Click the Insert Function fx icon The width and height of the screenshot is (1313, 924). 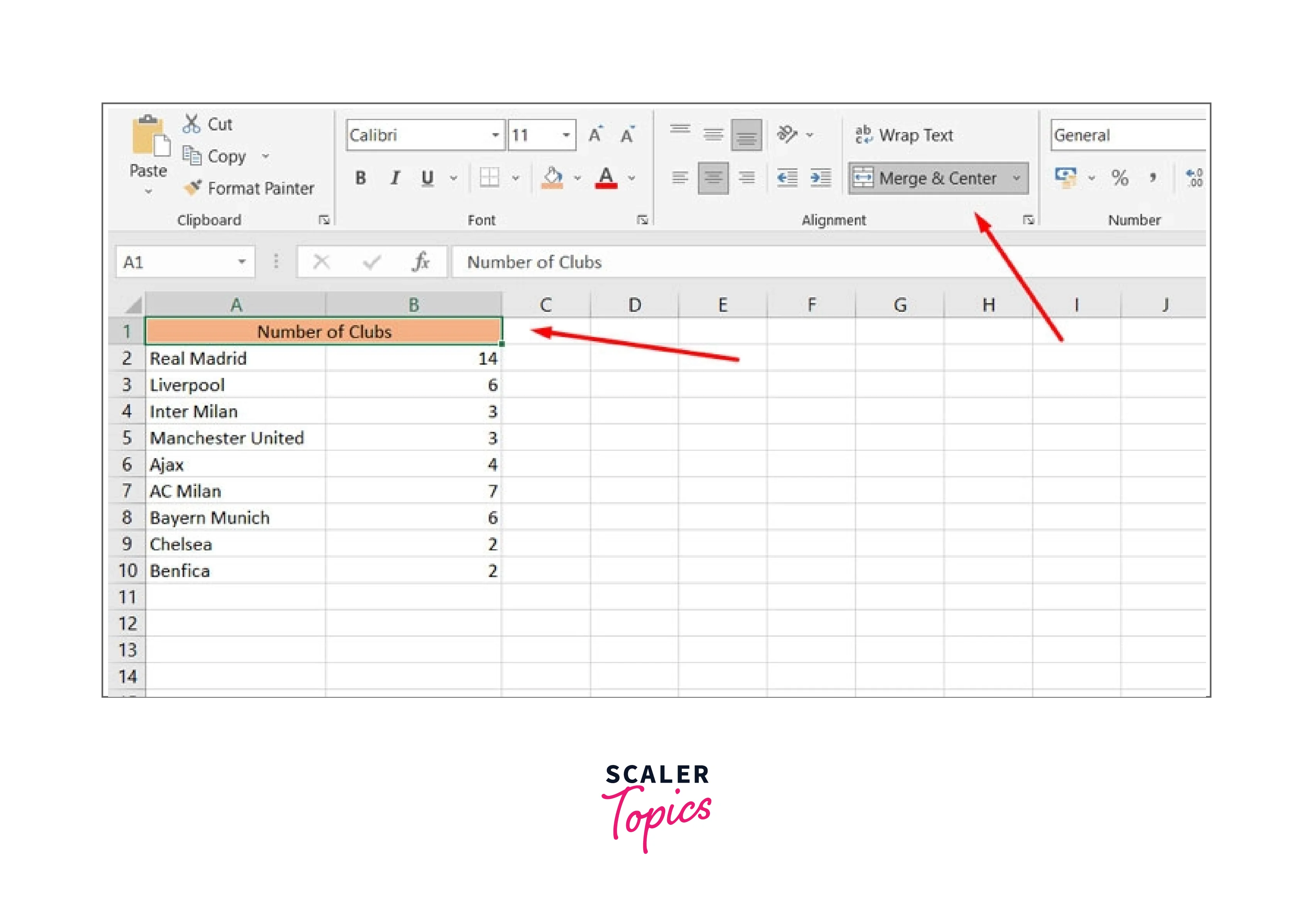pyautogui.click(x=422, y=262)
